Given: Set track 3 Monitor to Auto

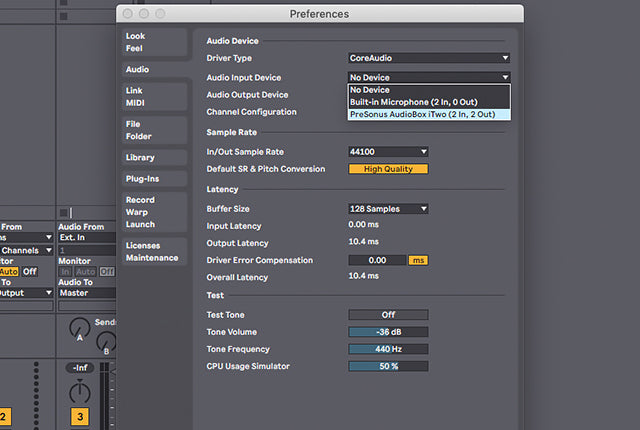Looking at the screenshot, I should click(85, 272).
